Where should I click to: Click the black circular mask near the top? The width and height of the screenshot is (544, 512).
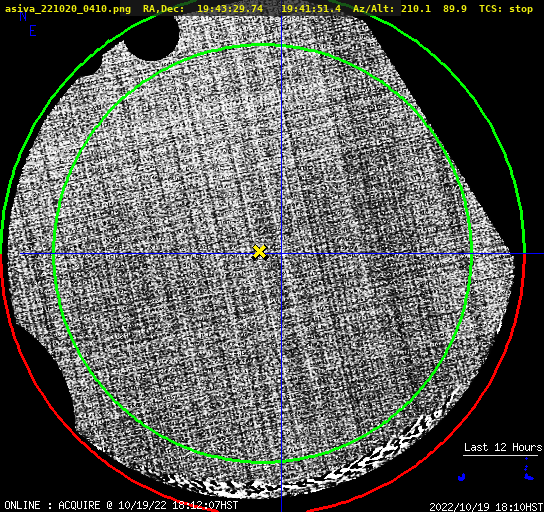point(152,37)
